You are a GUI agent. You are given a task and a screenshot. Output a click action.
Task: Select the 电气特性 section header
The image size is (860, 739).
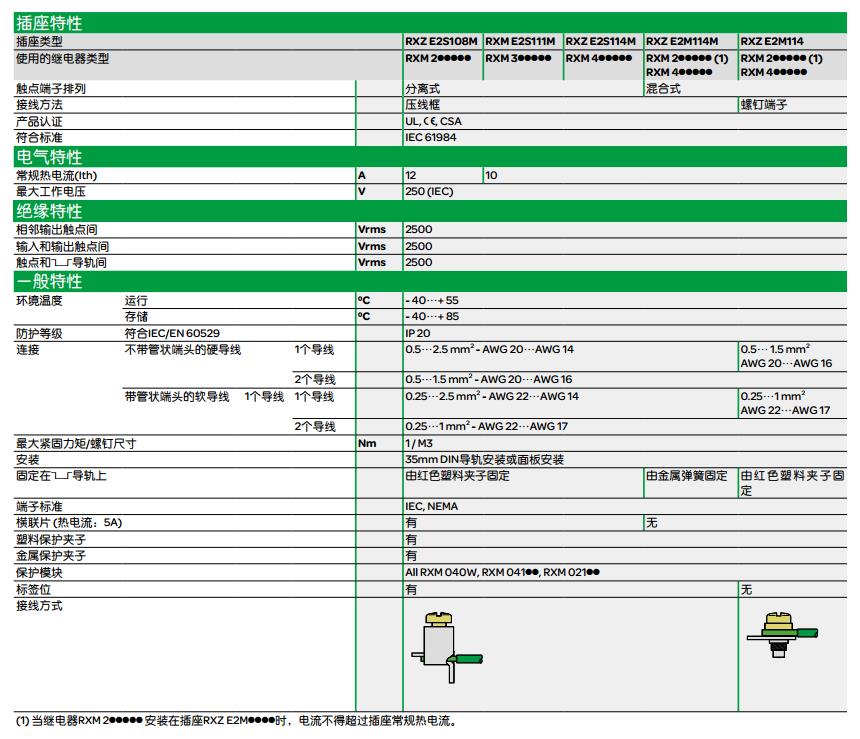point(429,157)
